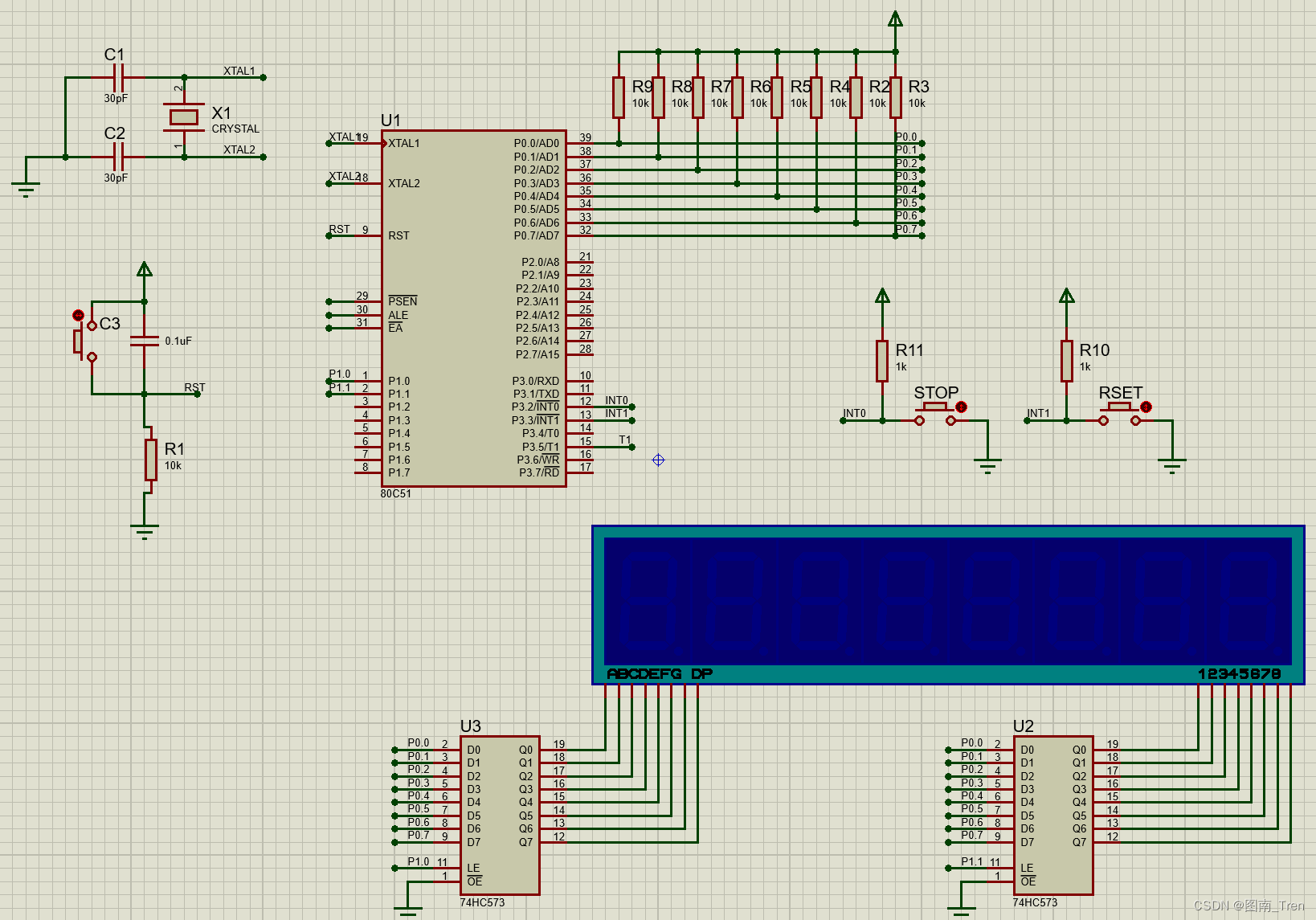This screenshot has width=1316, height=920.
Task: Click the power terminal above R10
Action: [1066, 296]
